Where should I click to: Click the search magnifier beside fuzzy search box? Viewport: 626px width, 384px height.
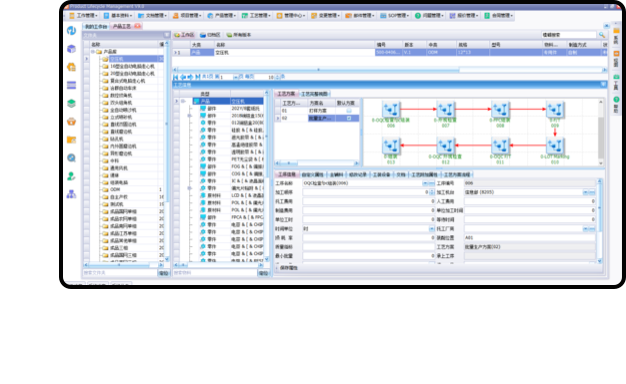602,35
